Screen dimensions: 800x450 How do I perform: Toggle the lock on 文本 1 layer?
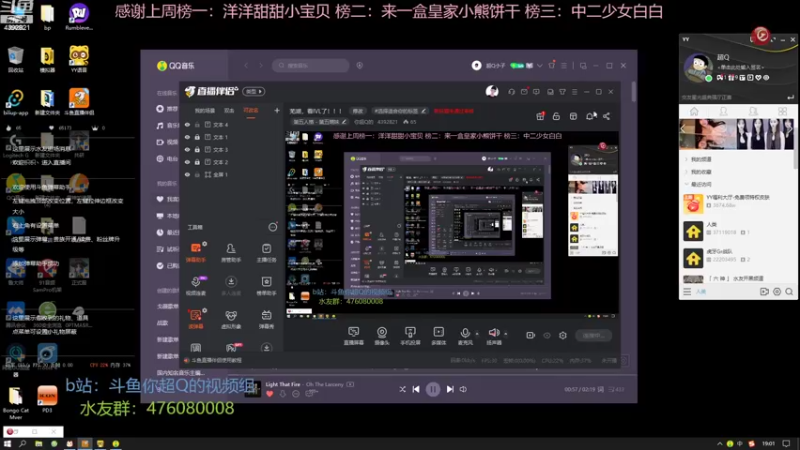click(197, 137)
